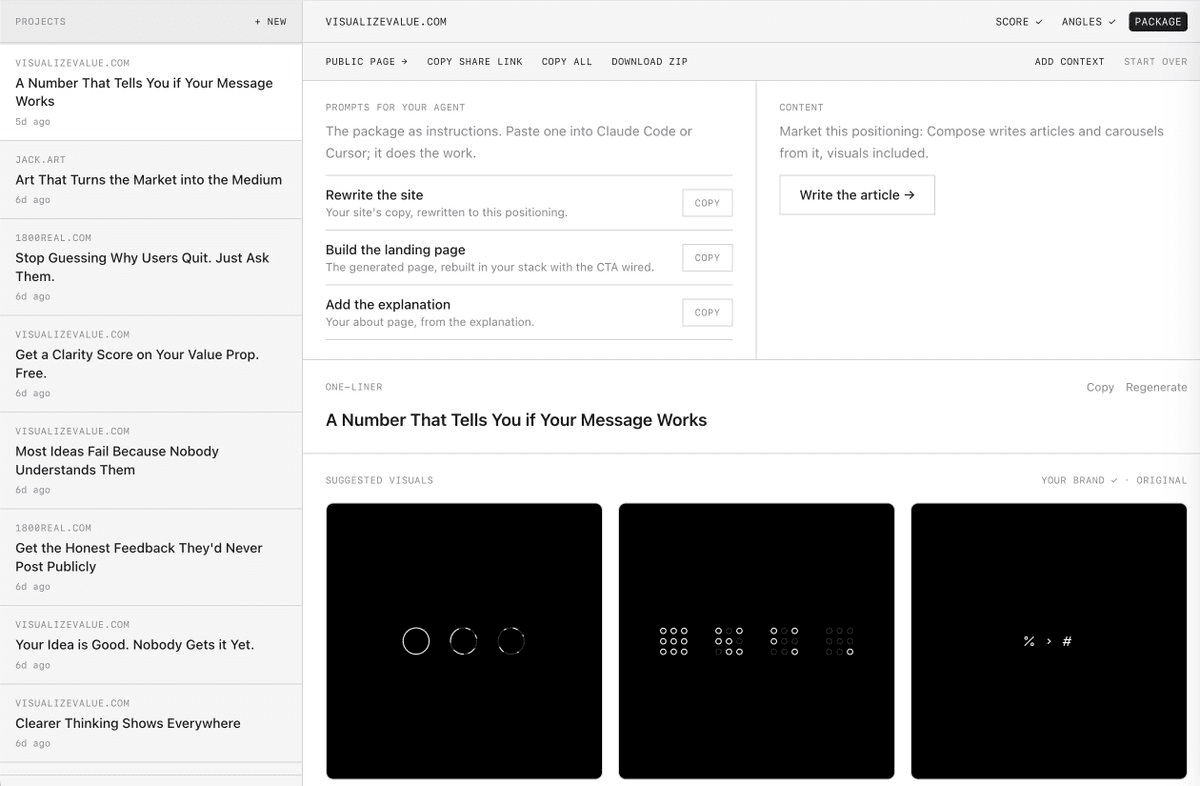The image size is (1200, 786).
Task: Switch visuals to ORIGINAL style
Action: [x=1162, y=480]
